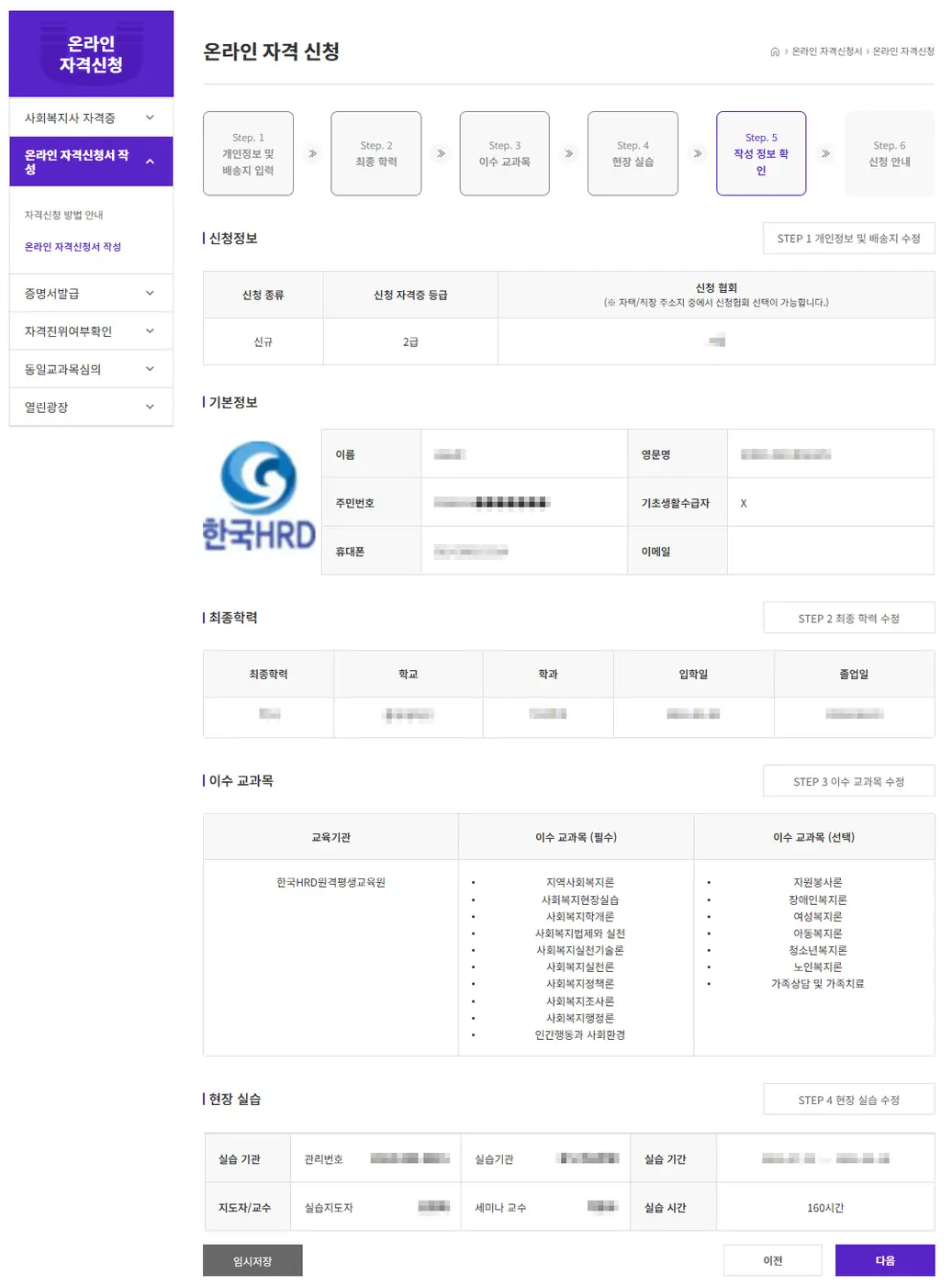Viewport: 952px width, 1285px height.
Task: Click STEP 4 현장 실습 수정 button
Action: click(x=849, y=1100)
